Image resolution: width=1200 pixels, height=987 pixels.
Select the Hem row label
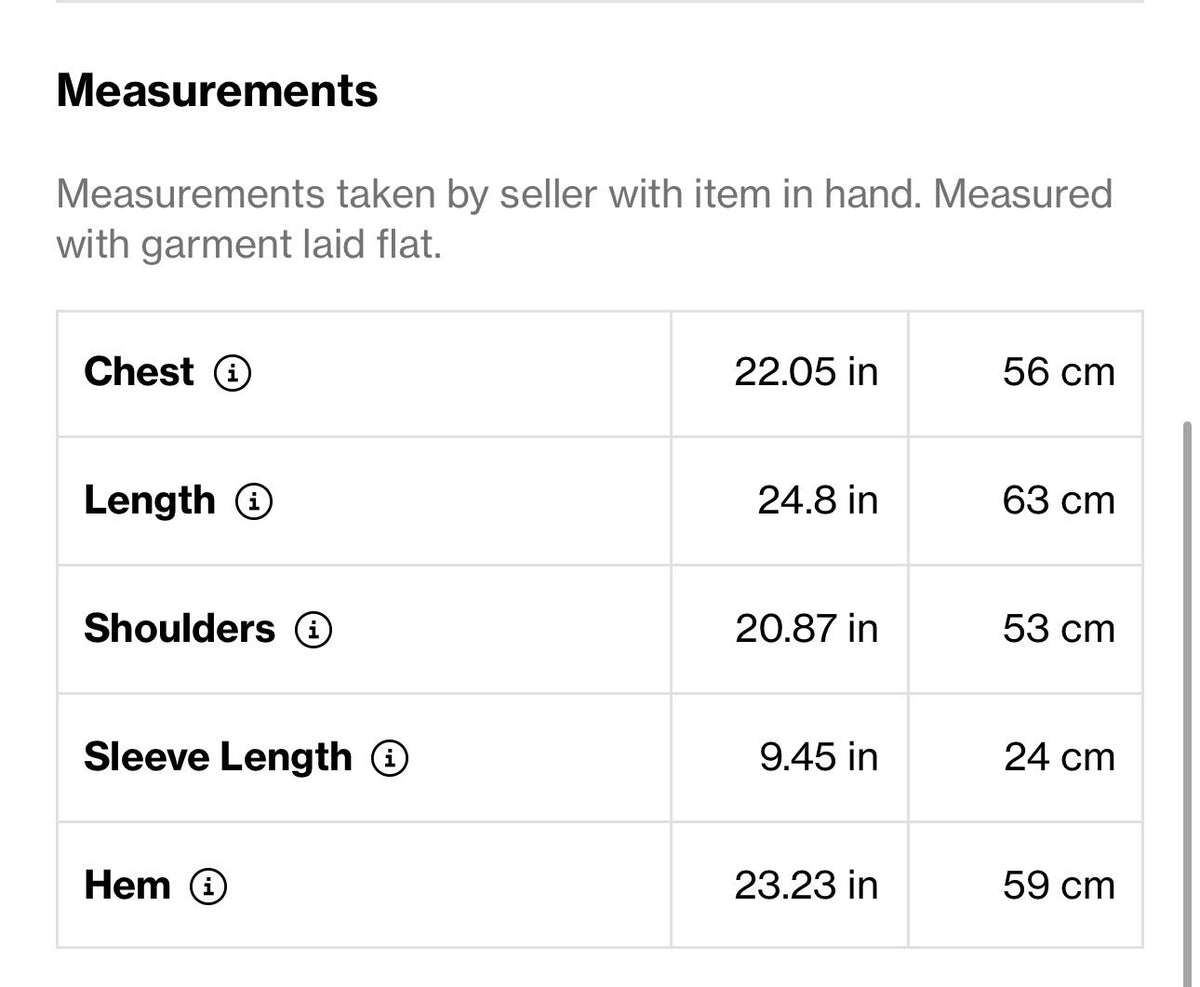click(x=127, y=885)
